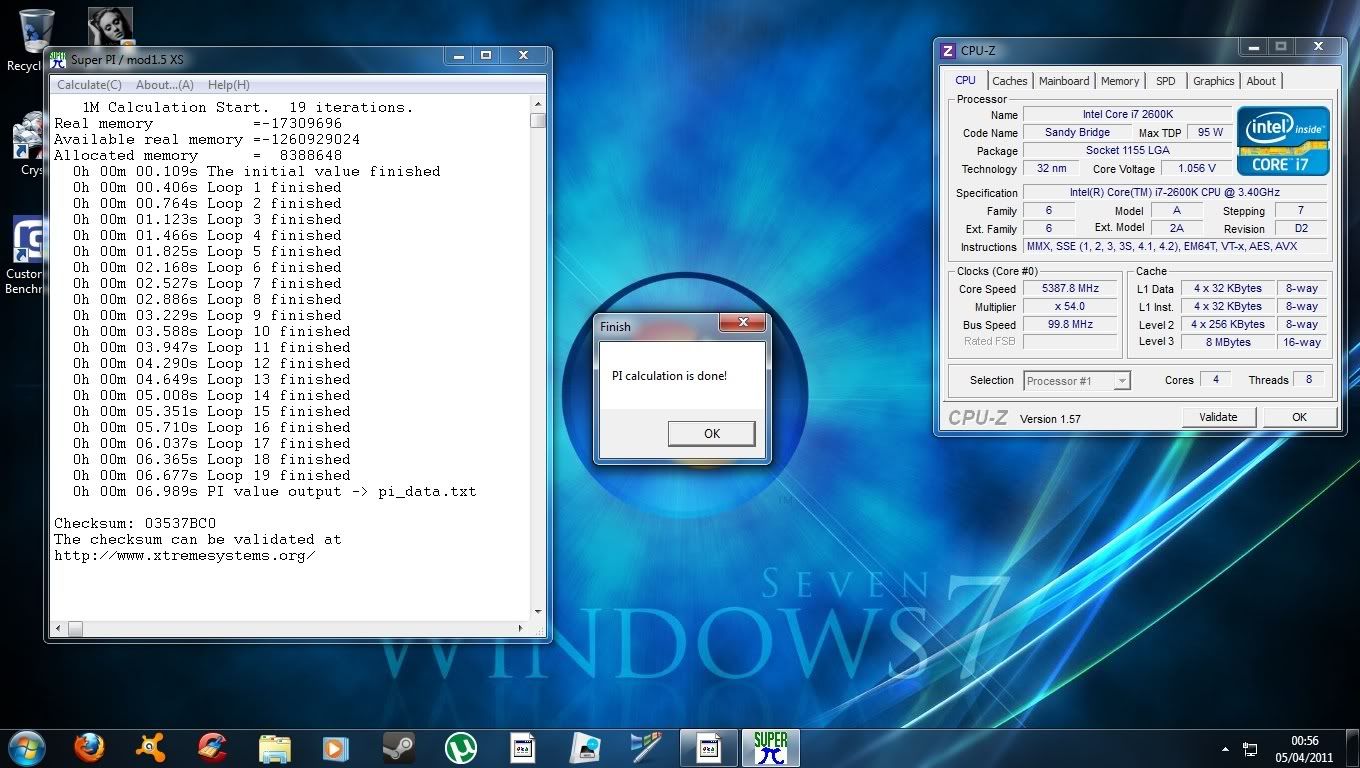This screenshot has width=1360, height=768.
Task: Click the highlighted CPU-Z taskbar button
Action: pos(709,747)
